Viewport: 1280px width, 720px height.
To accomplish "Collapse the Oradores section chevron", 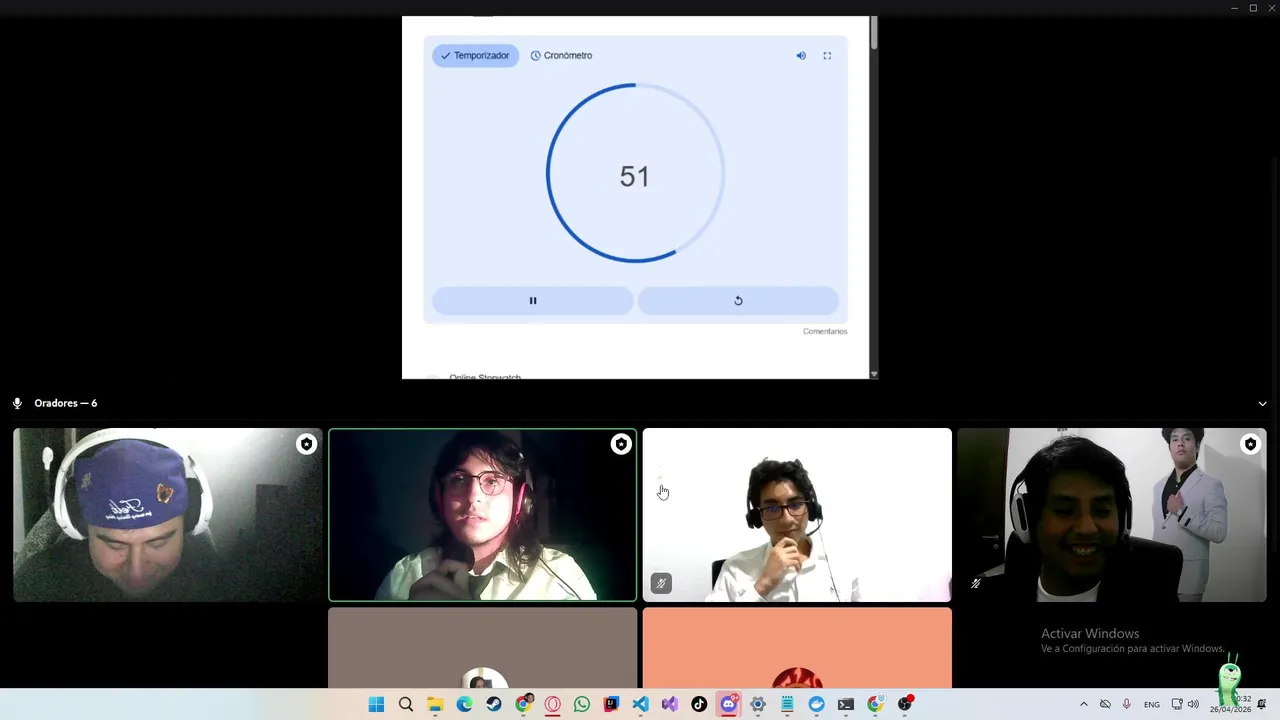I will pyautogui.click(x=1262, y=404).
